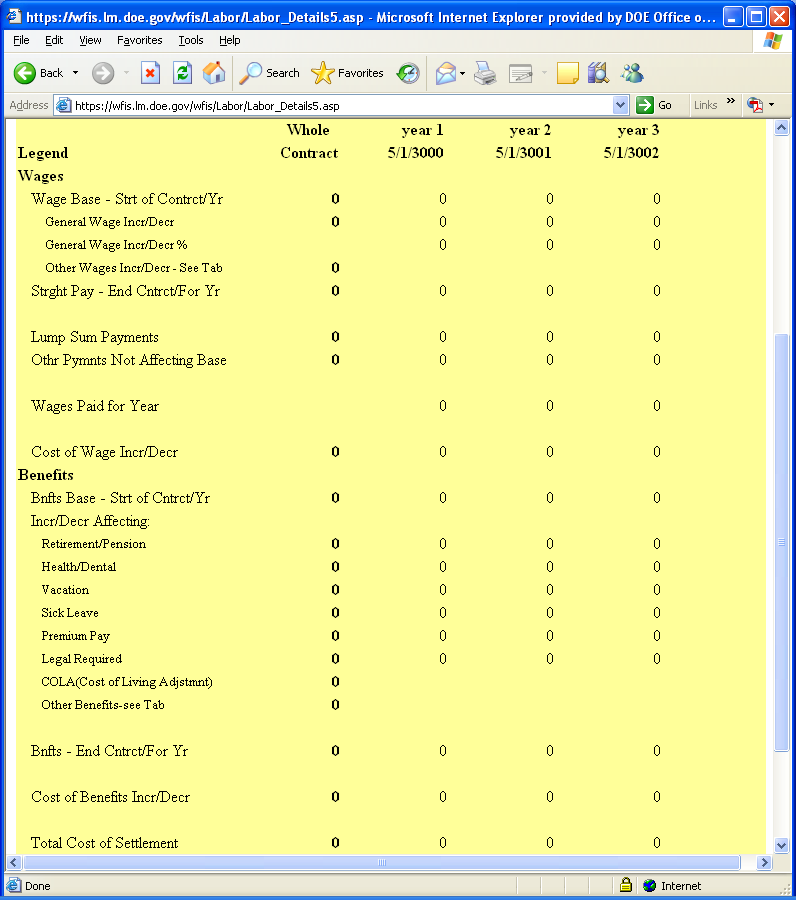Refresh the page using the green arrows icon

[183, 73]
